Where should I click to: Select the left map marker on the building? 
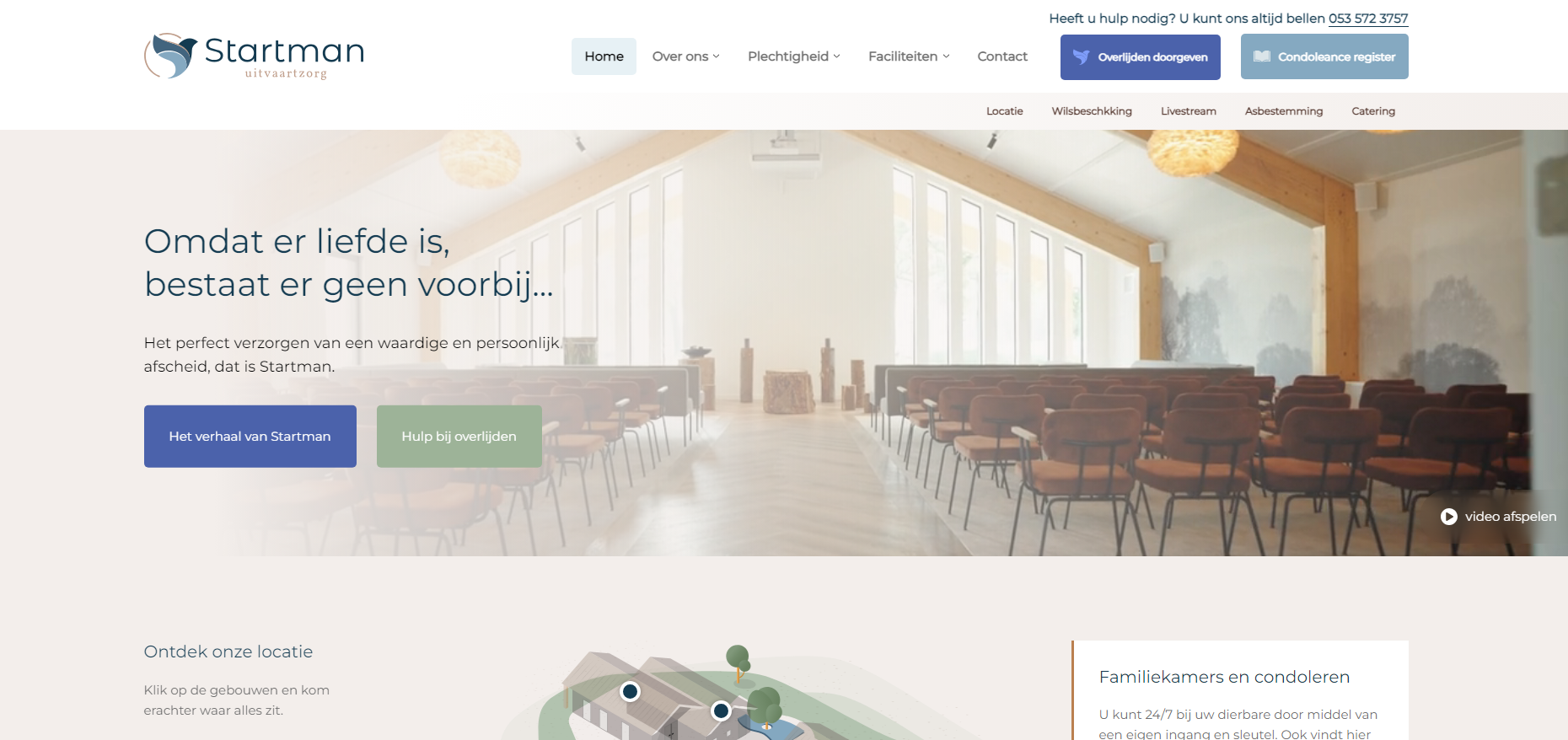(630, 692)
